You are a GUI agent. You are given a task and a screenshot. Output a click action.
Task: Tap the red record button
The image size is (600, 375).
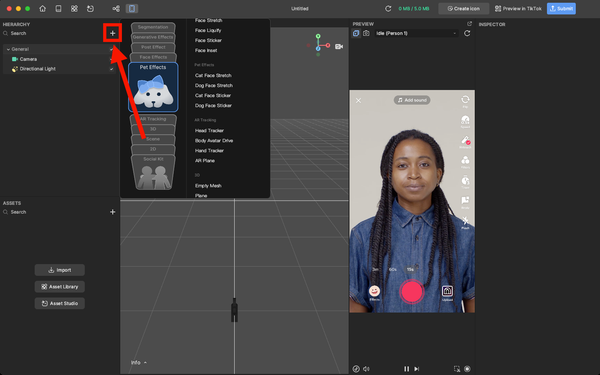412,292
